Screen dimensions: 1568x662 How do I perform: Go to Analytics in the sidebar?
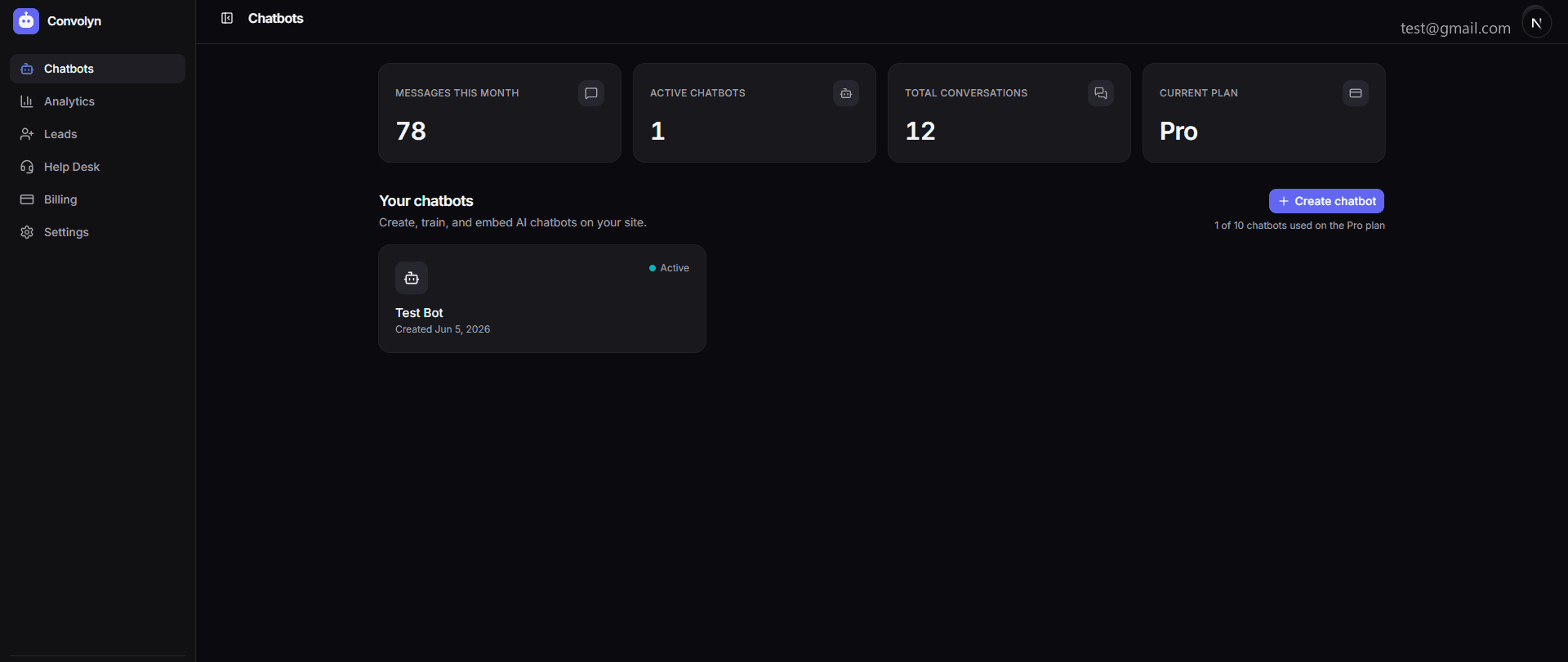(x=97, y=101)
